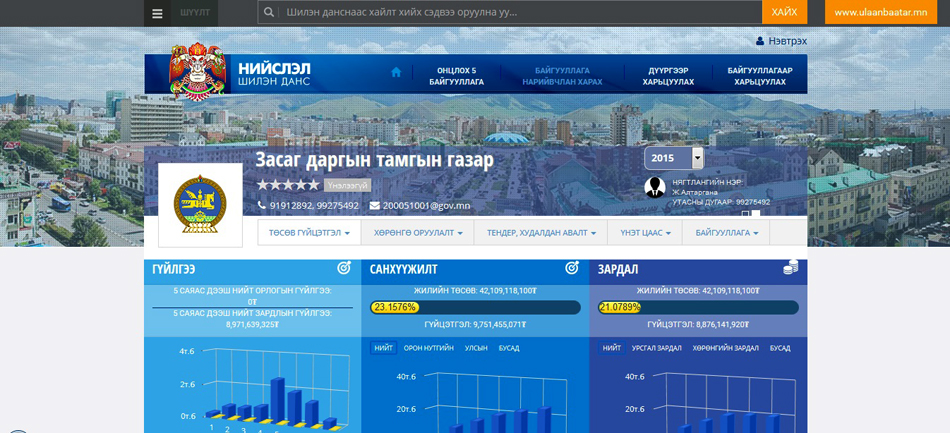Click the orange Хайх search button
Image resolution: width=950 pixels, height=433 pixels.
tap(784, 12)
